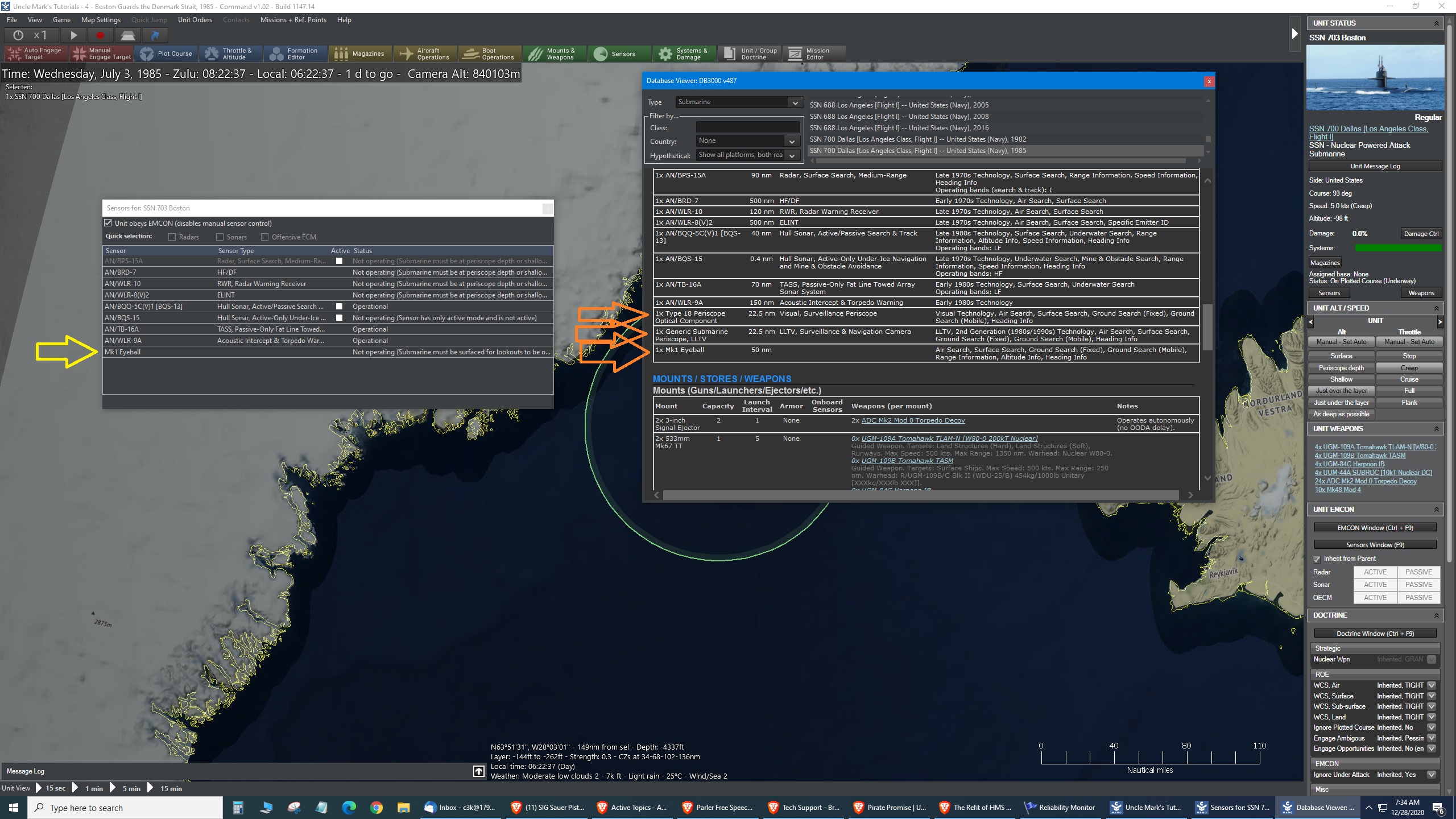Set depth to Periscope depth
Screen dimensions: 1456x819
point(1341,368)
